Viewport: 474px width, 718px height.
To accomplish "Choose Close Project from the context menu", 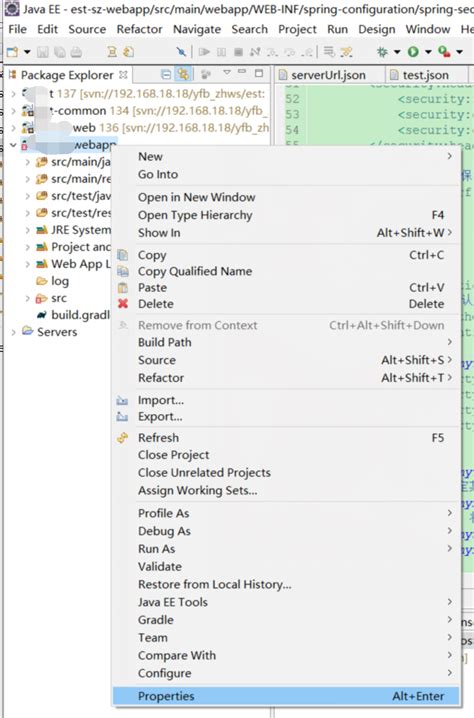I will (174, 455).
